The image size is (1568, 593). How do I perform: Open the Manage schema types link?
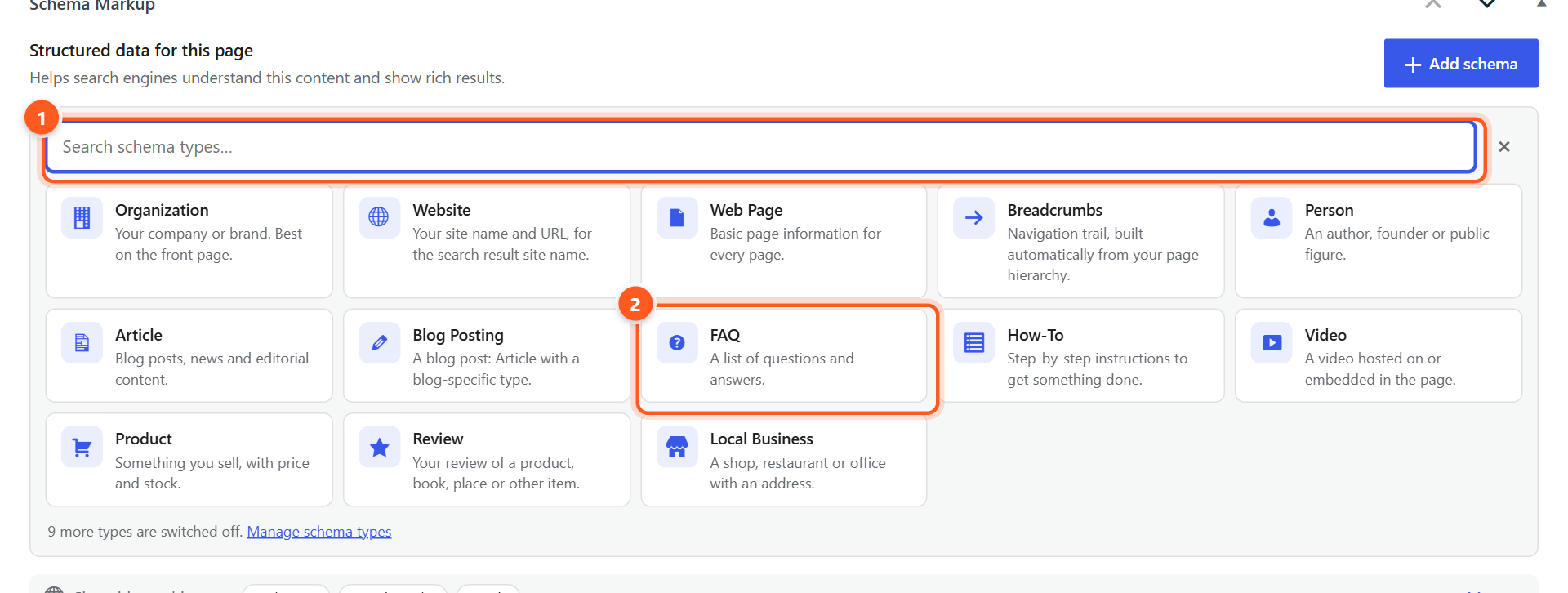coord(319,532)
